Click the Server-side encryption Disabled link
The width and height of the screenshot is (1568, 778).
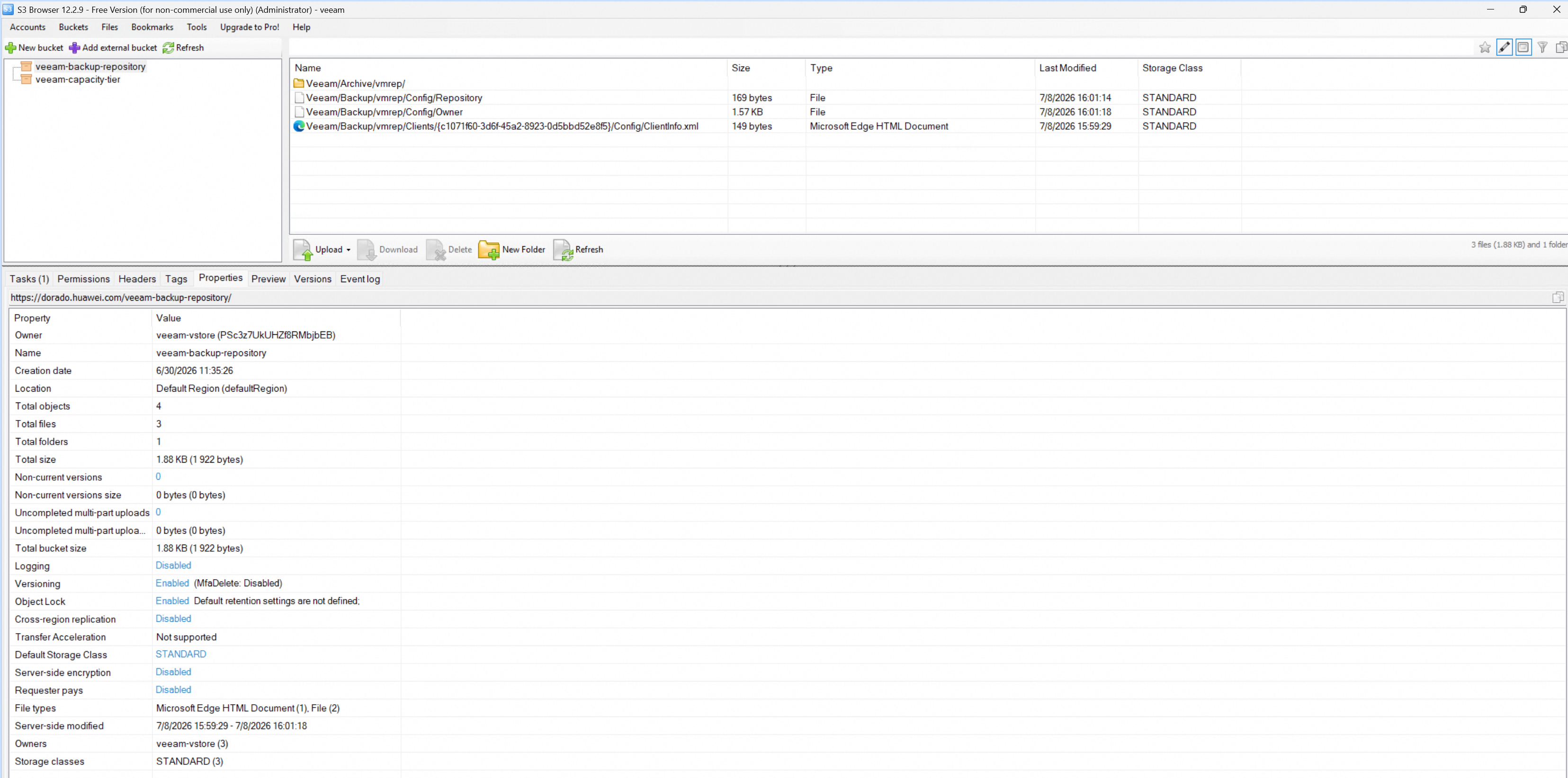tap(173, 672)
